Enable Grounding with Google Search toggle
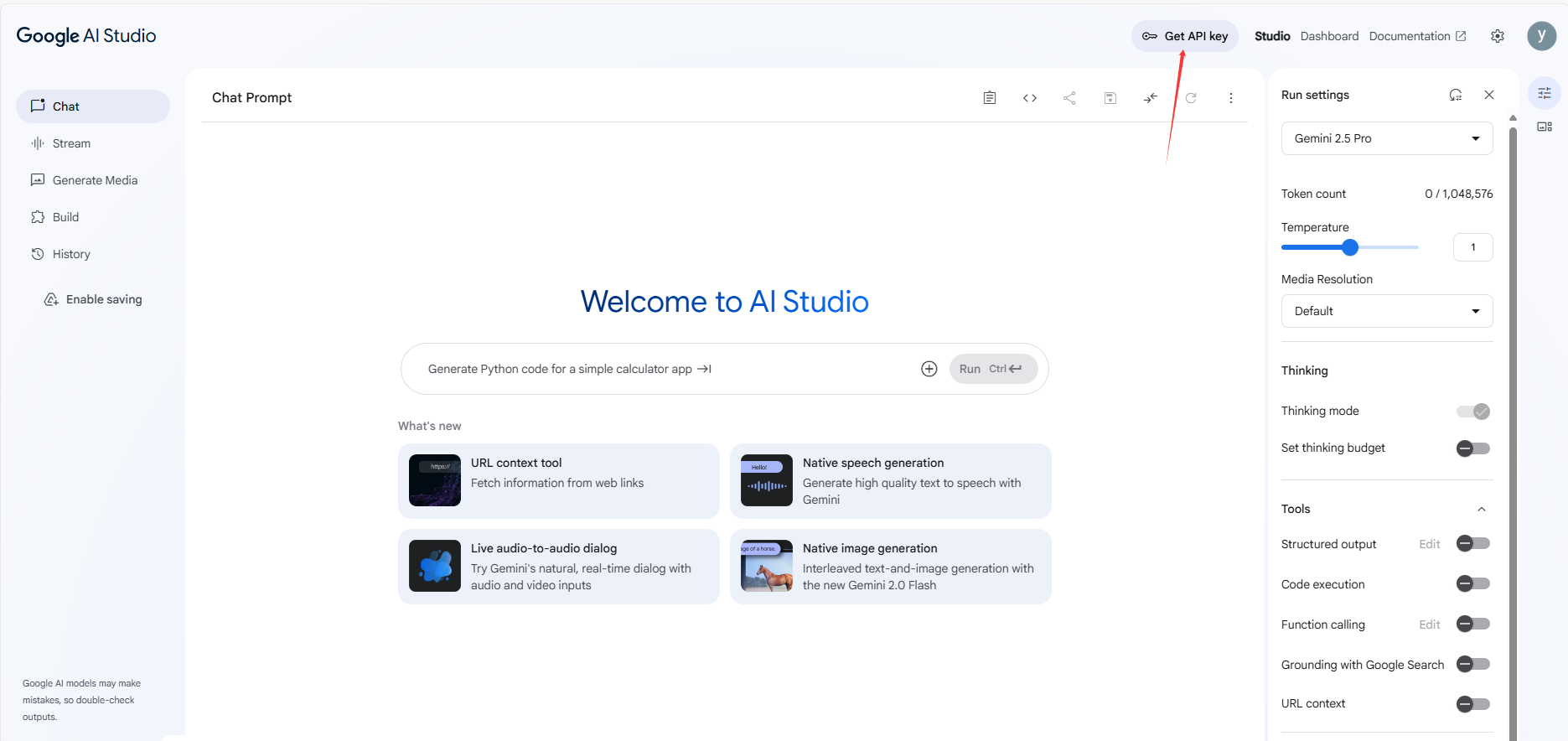 (1473, 665)
